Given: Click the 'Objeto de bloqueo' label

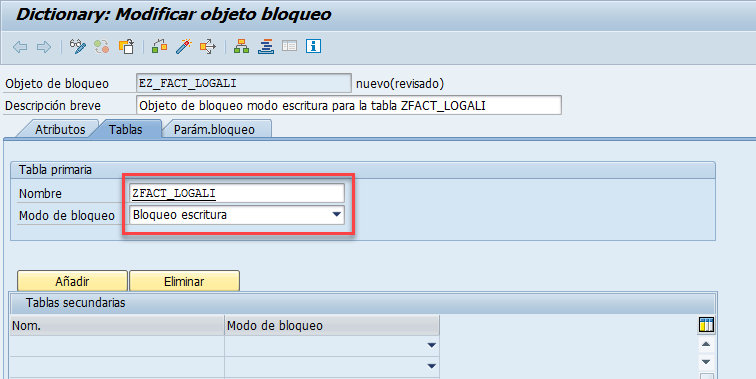Looking at the screenshot, I should coord(57,83).
